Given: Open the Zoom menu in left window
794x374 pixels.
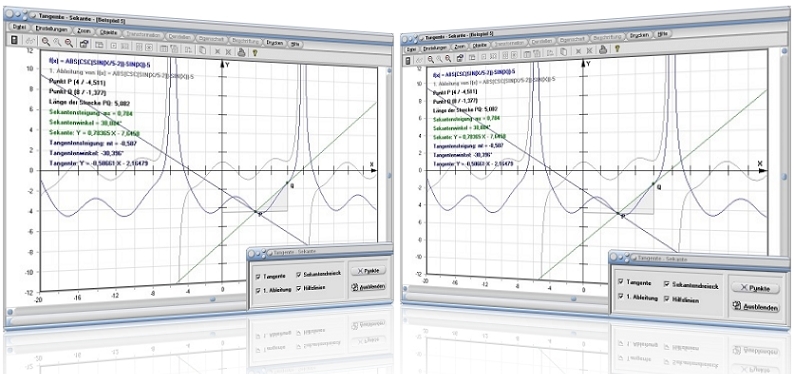Looking at the screenshot, I should 84,30.
